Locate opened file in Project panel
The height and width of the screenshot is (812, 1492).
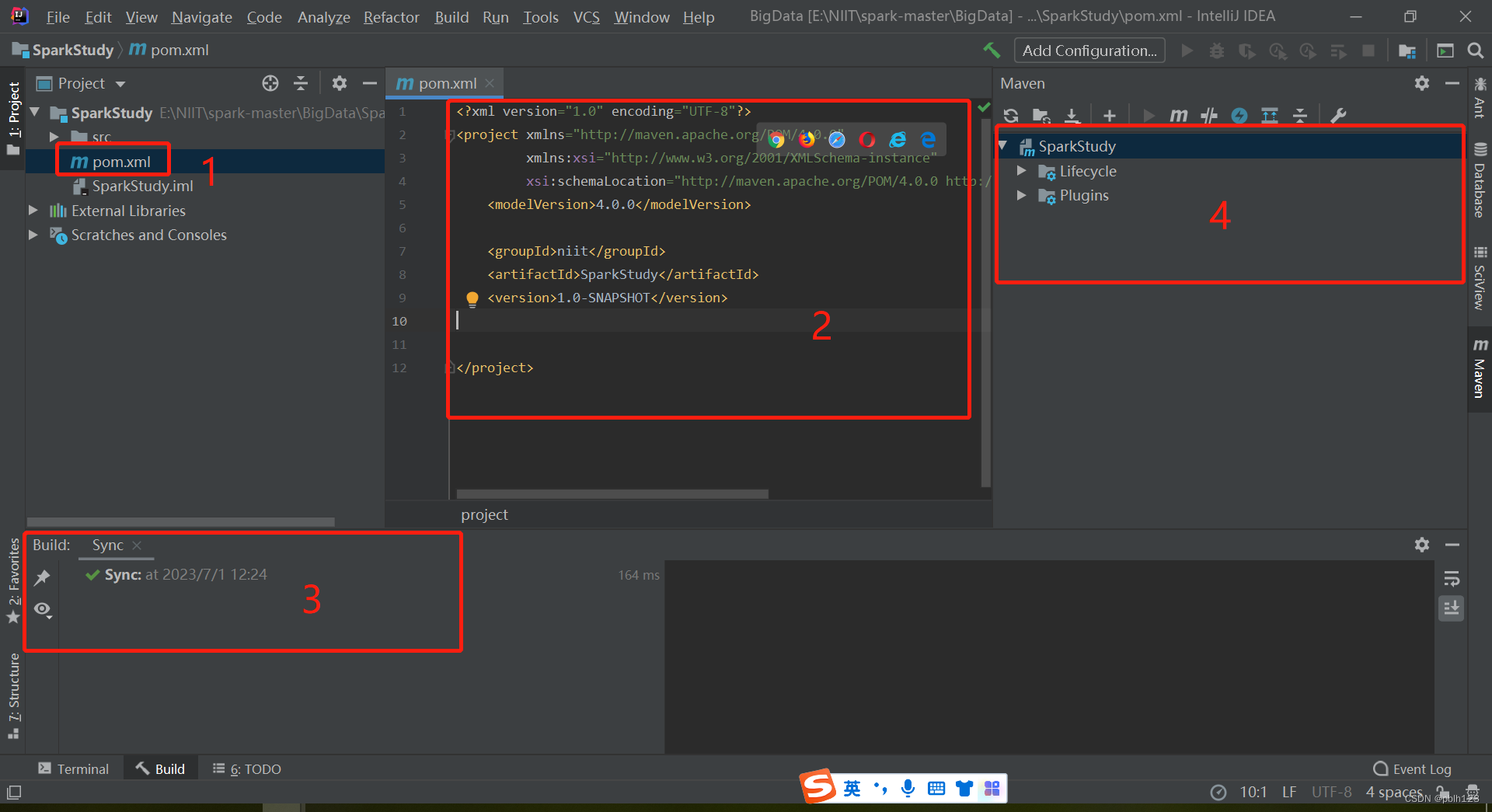(x=270, y=83)
